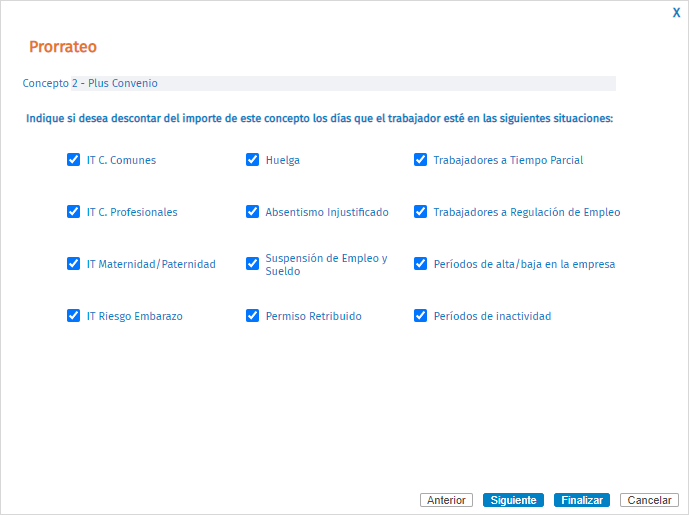This screenshot has width=689, height=515.
Task: Click the Prorrateo heading
Action: (x=63, y=47)
